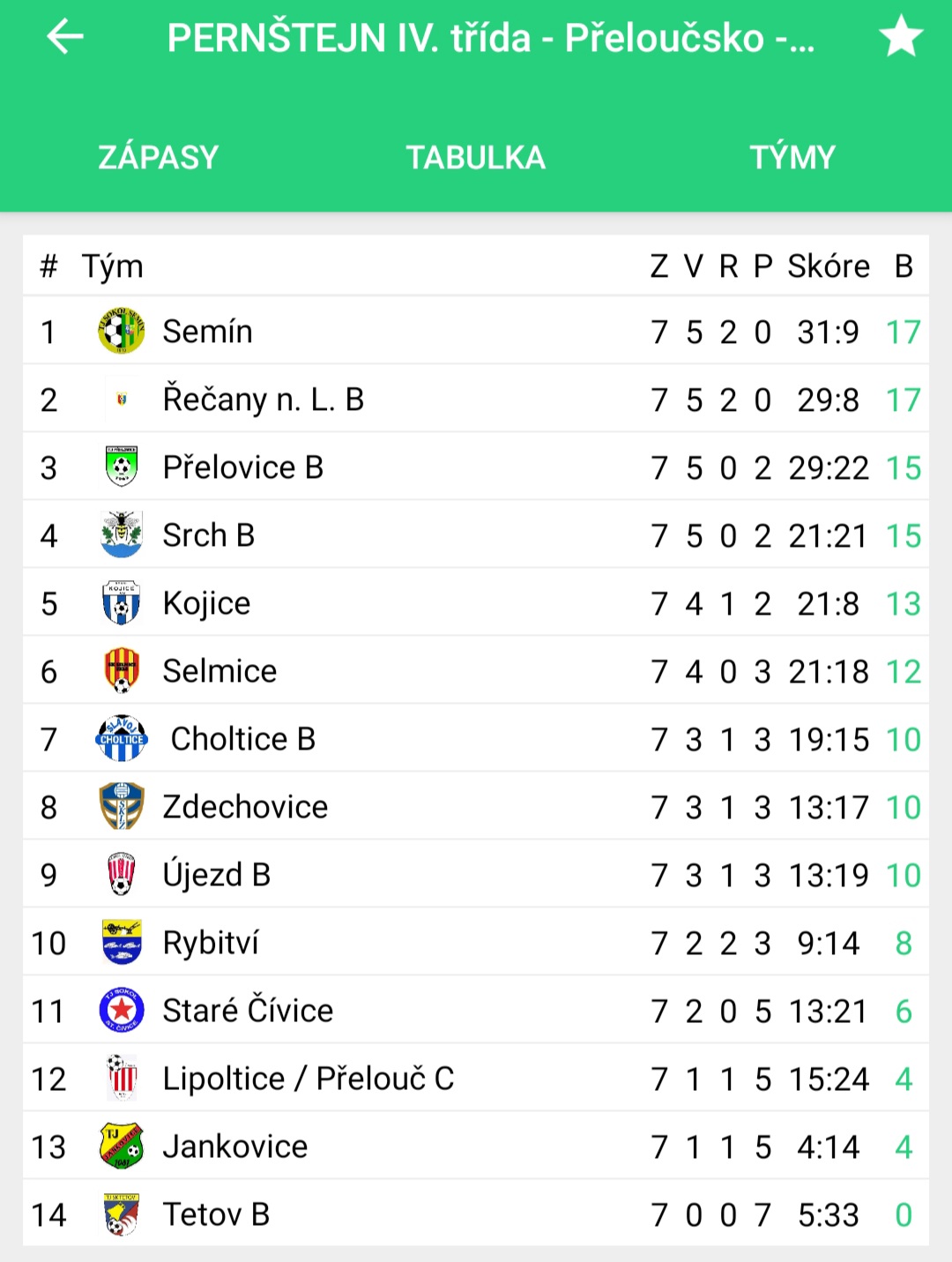The height and width of the screenshot is (1262, 952).
Task: Tap the Skóre column header
Action: [829, 266]
